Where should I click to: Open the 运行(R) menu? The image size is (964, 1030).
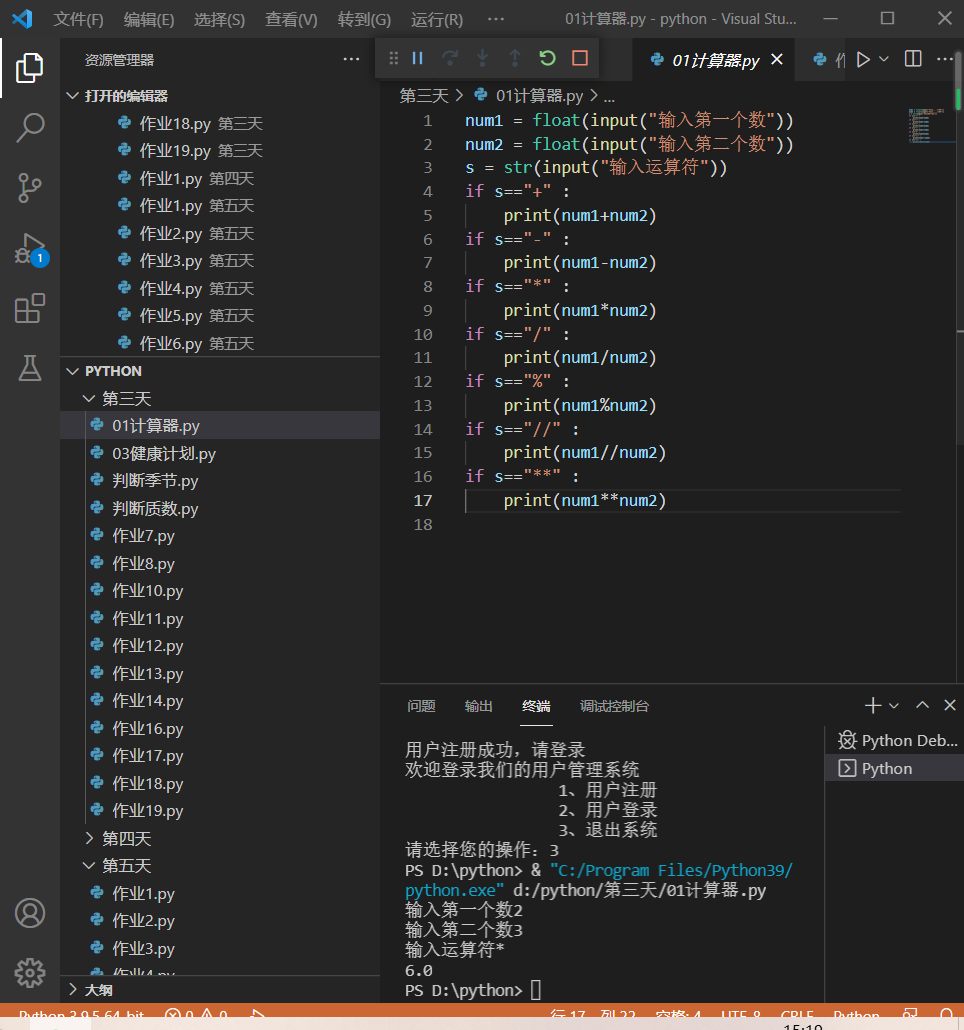(x=437, y=20)
